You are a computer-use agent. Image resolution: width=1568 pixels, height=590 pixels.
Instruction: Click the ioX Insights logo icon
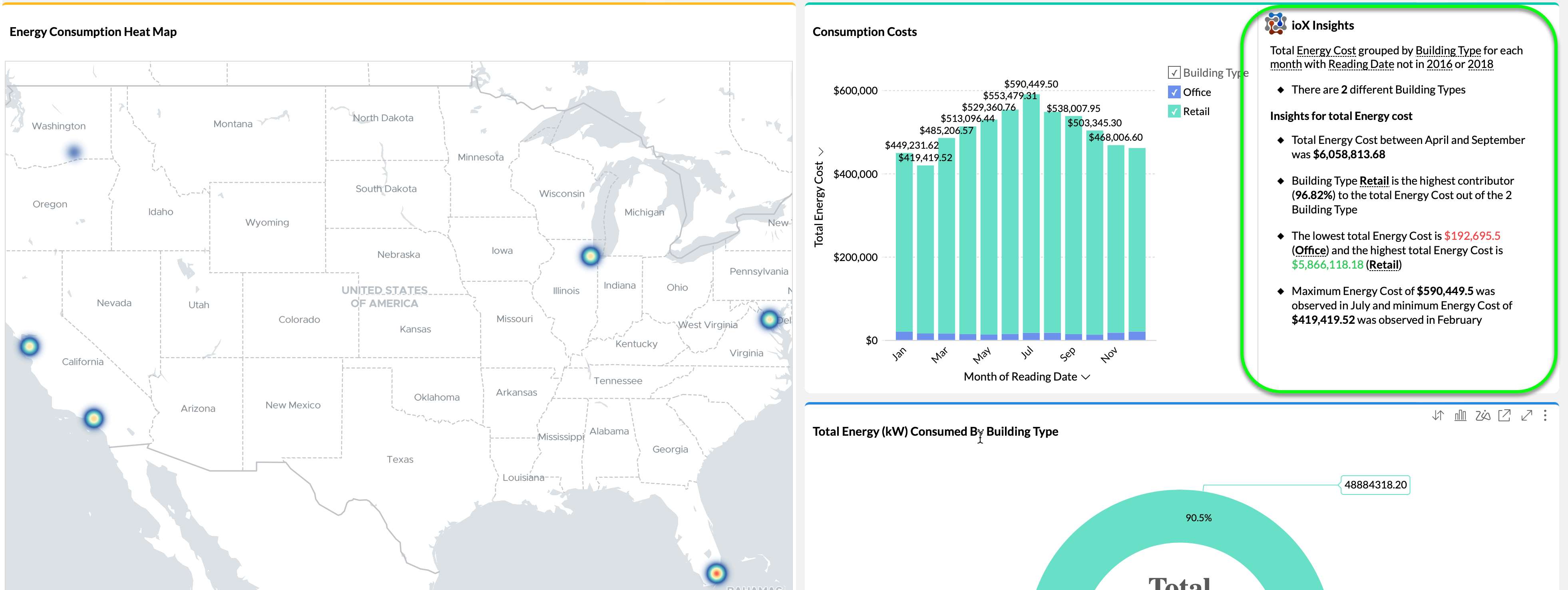1275,24
